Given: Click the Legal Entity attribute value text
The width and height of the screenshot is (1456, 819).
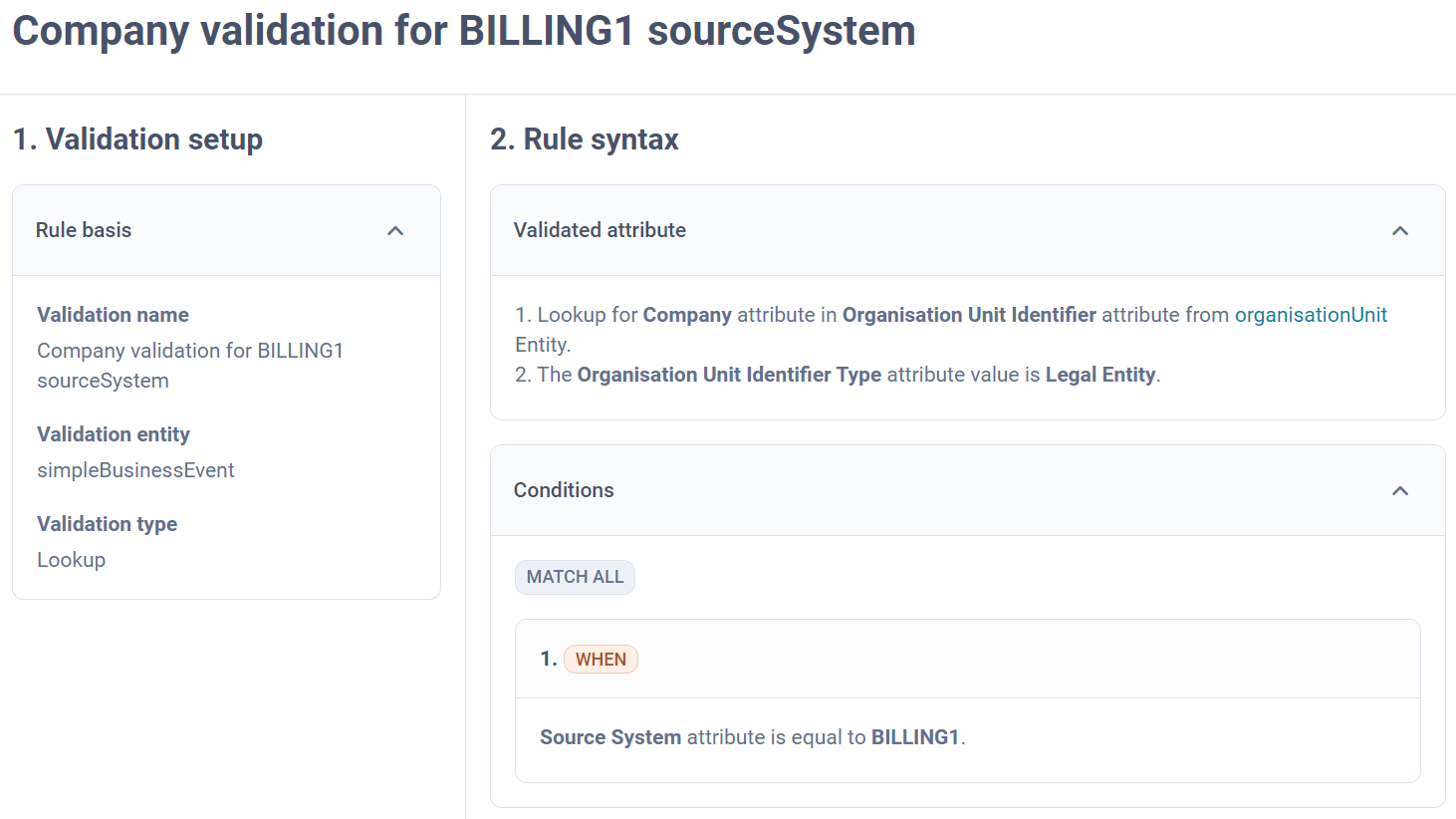Looking at the screenshot, I should (1099, 375).
